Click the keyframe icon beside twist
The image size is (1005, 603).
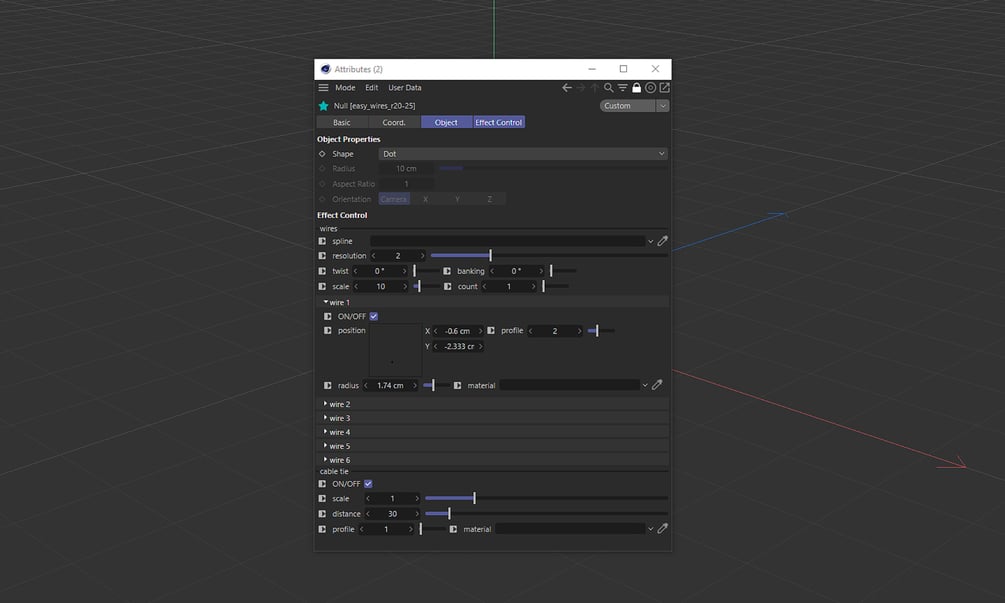[x=322, y=271]
